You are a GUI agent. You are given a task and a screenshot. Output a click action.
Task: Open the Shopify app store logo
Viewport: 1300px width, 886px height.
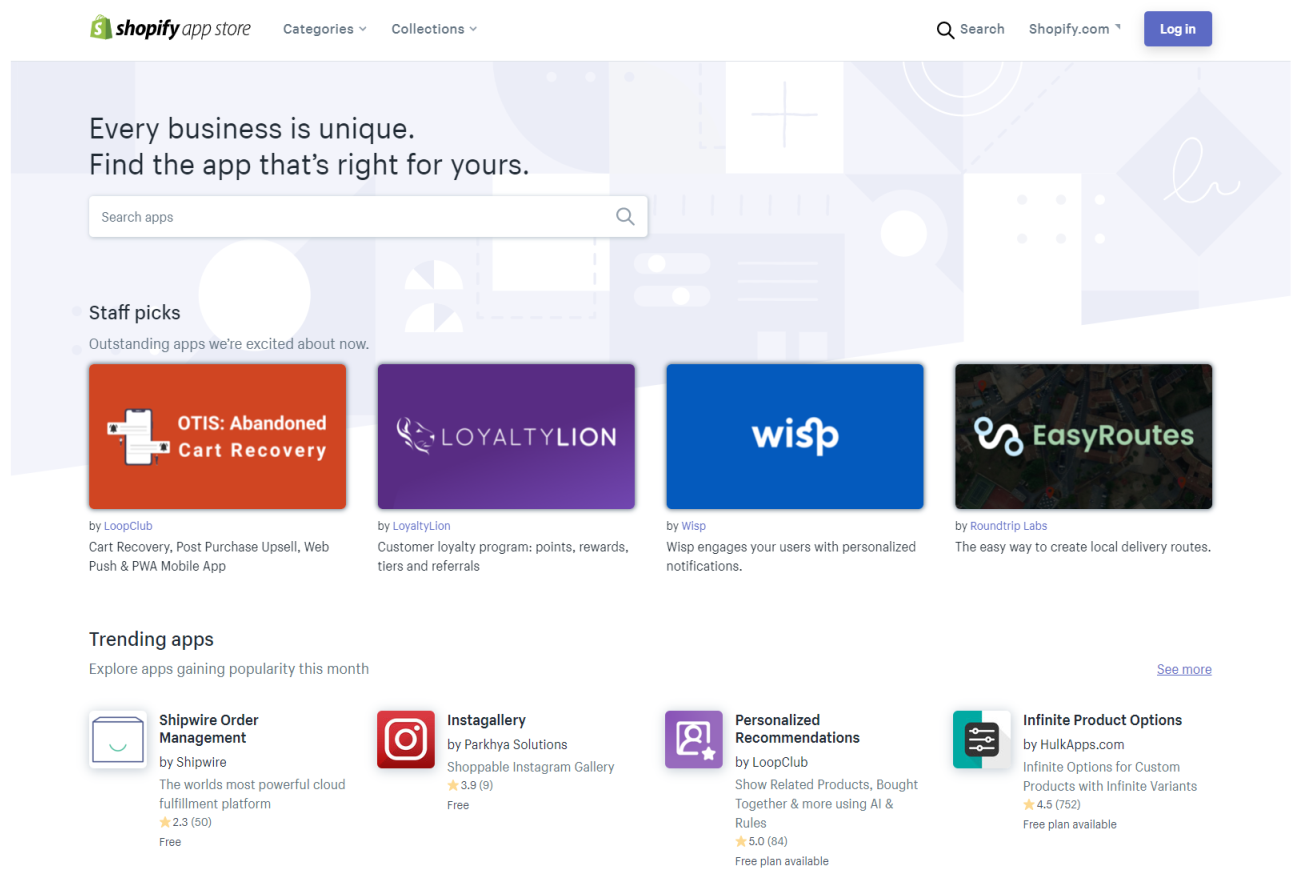[170, 28]
